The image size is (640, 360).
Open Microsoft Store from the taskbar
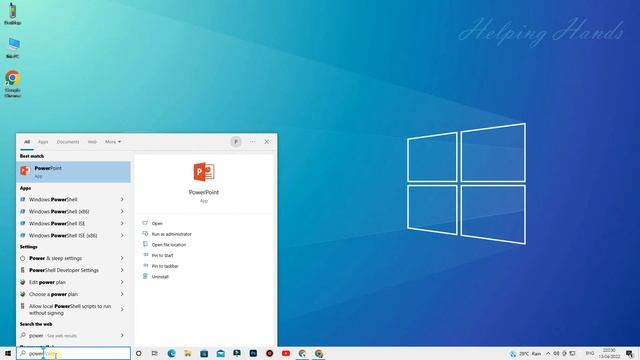click(x=204, y=353)
